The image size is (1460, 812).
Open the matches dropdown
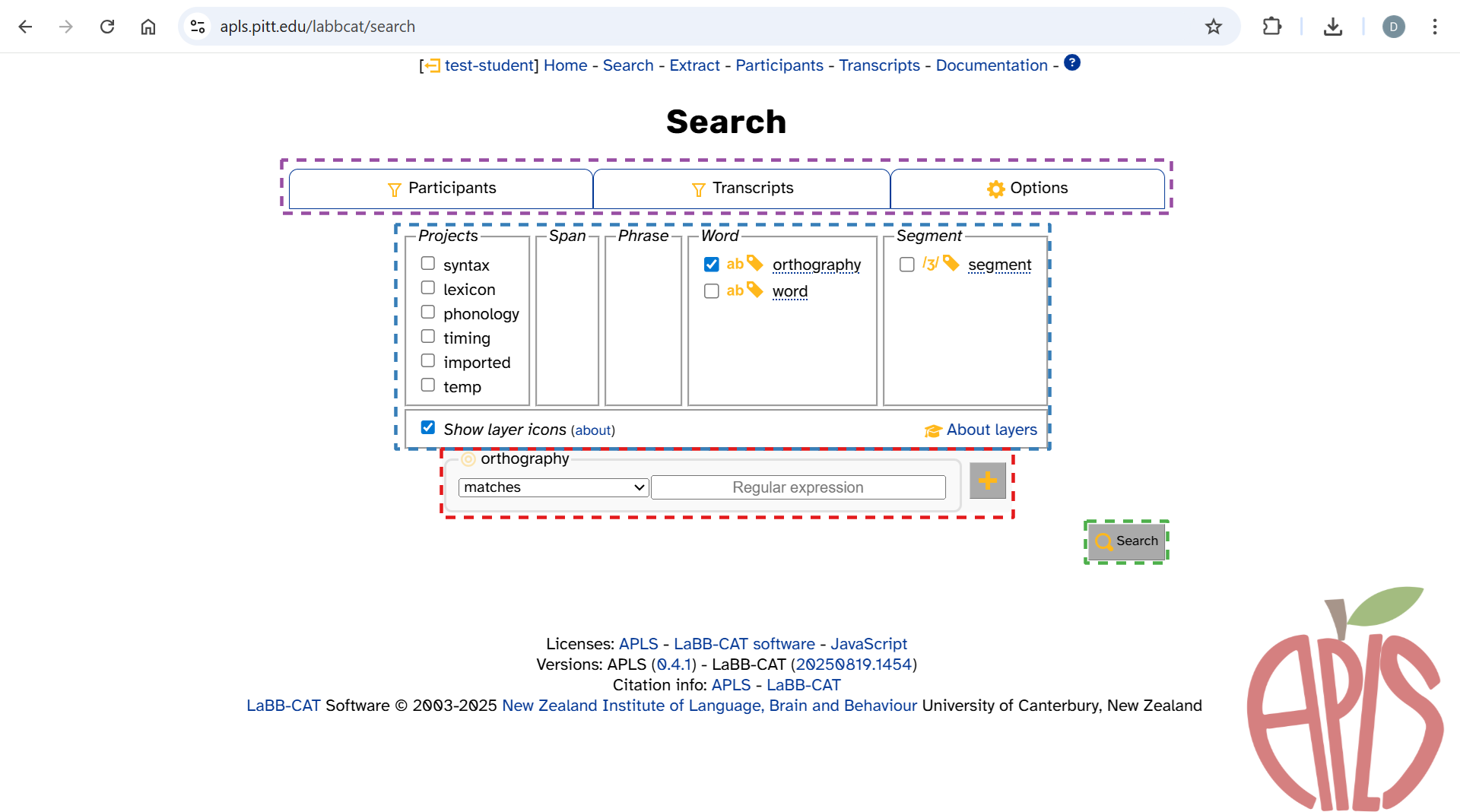pyautogui.click(x=553, y=487)
